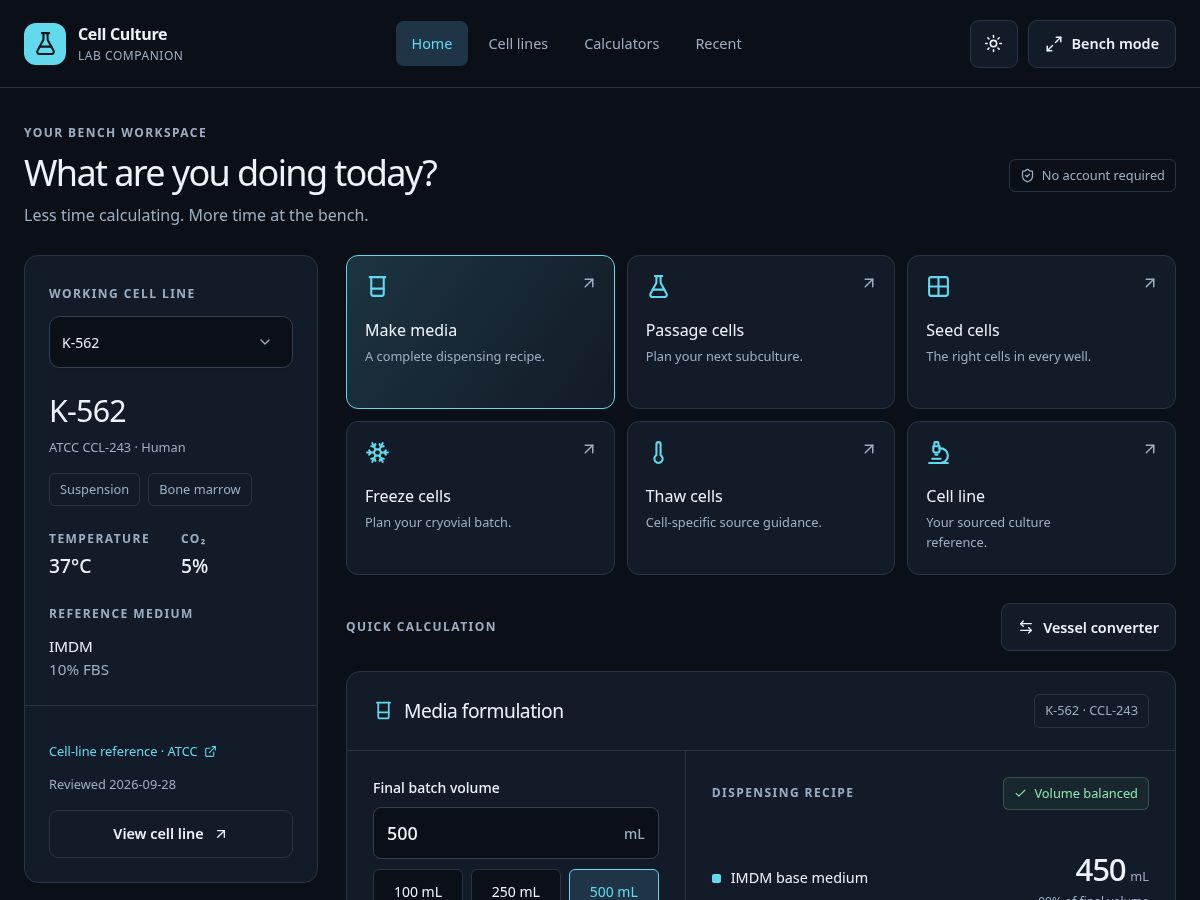This screenshot has height=900, width=1200.
Task: Click the arrow icon on Freeze cells card
Action: coord(589,449)
